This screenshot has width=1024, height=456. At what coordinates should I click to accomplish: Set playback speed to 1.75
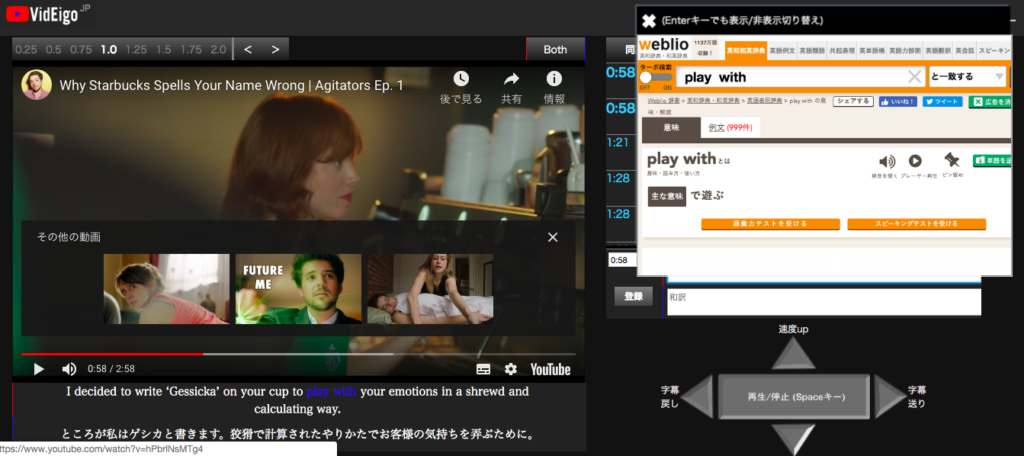[x=191, y=49]
